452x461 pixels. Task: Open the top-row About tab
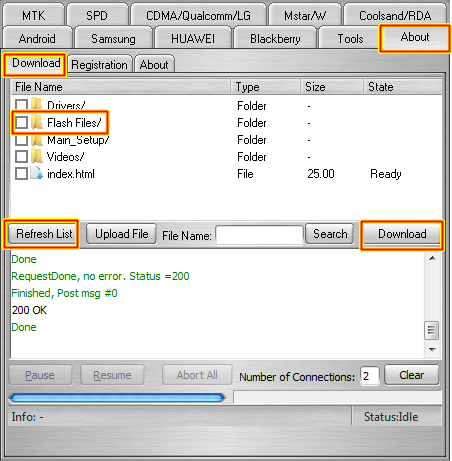tap(415, 37)
